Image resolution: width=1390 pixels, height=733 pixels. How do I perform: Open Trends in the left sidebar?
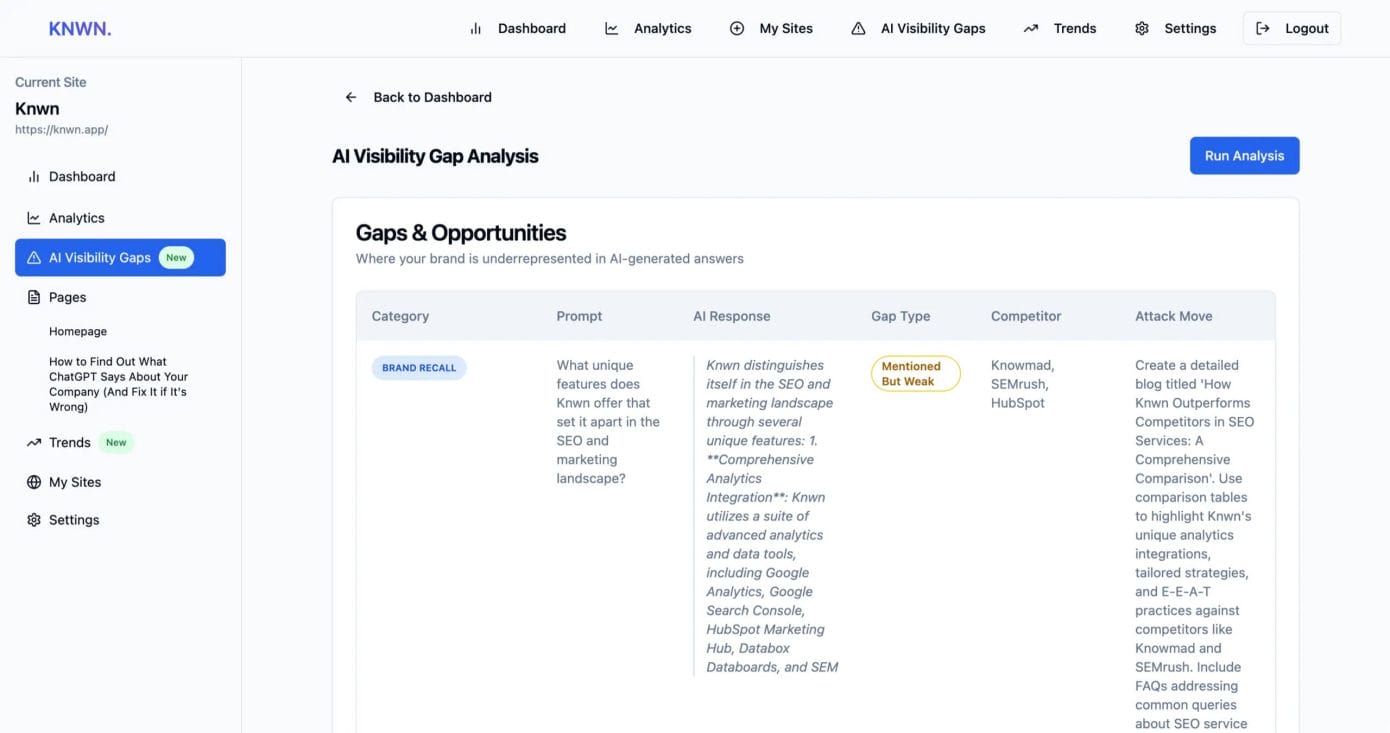click(x=70, y=442)
